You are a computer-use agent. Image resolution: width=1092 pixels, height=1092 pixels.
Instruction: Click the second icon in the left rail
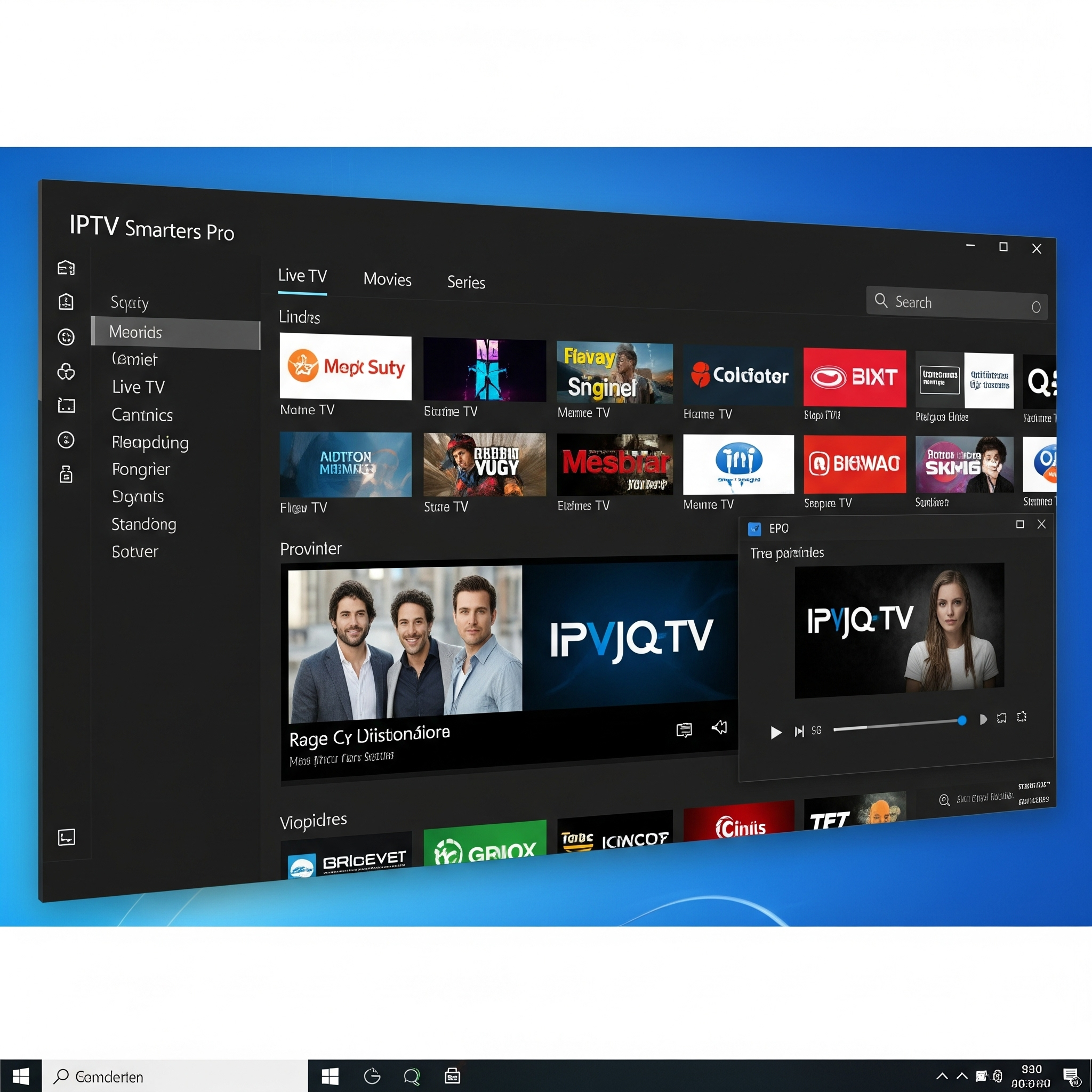[66, 302]
